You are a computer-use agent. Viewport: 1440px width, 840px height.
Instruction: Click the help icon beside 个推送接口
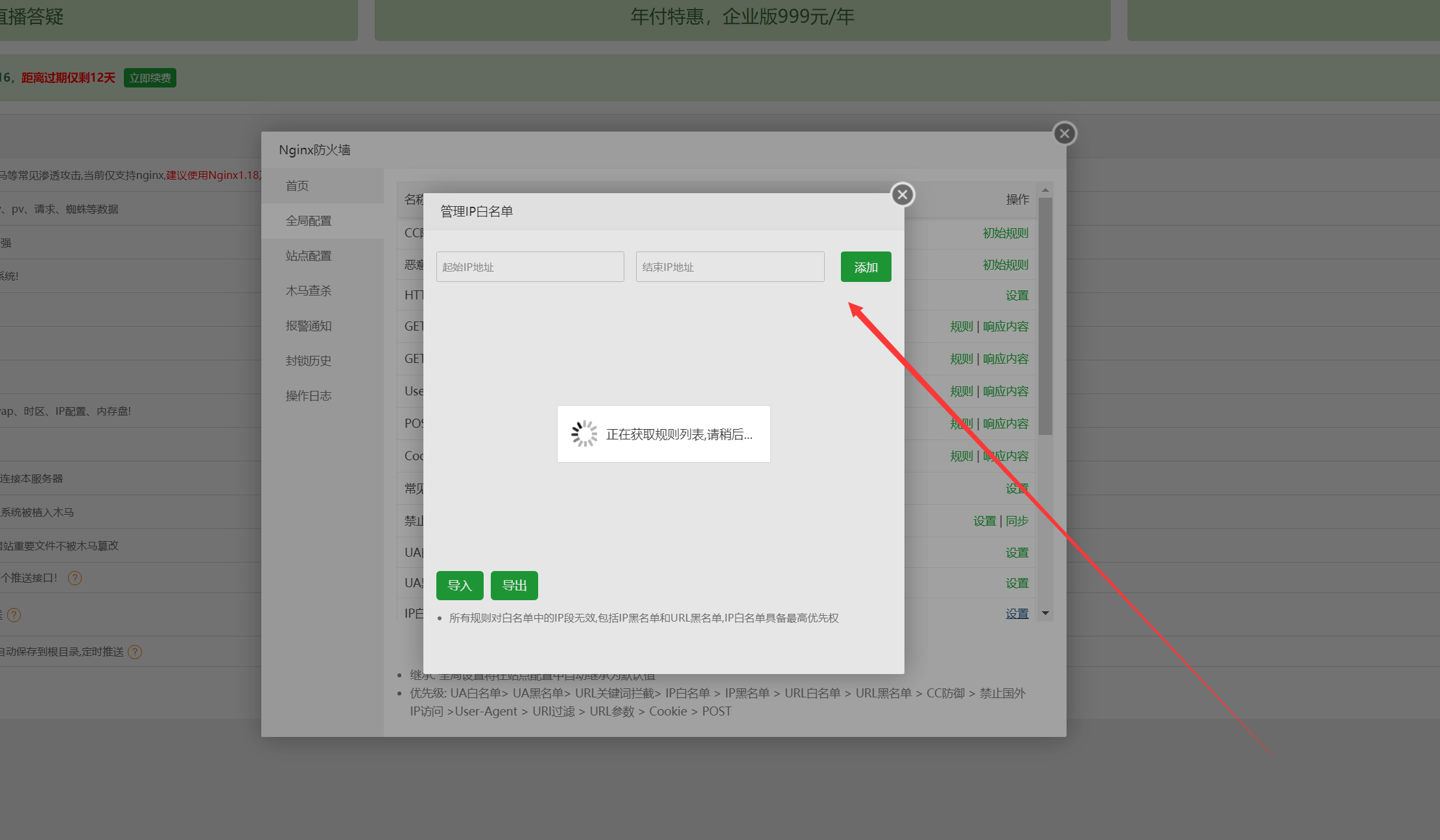(x=75, y=578)
